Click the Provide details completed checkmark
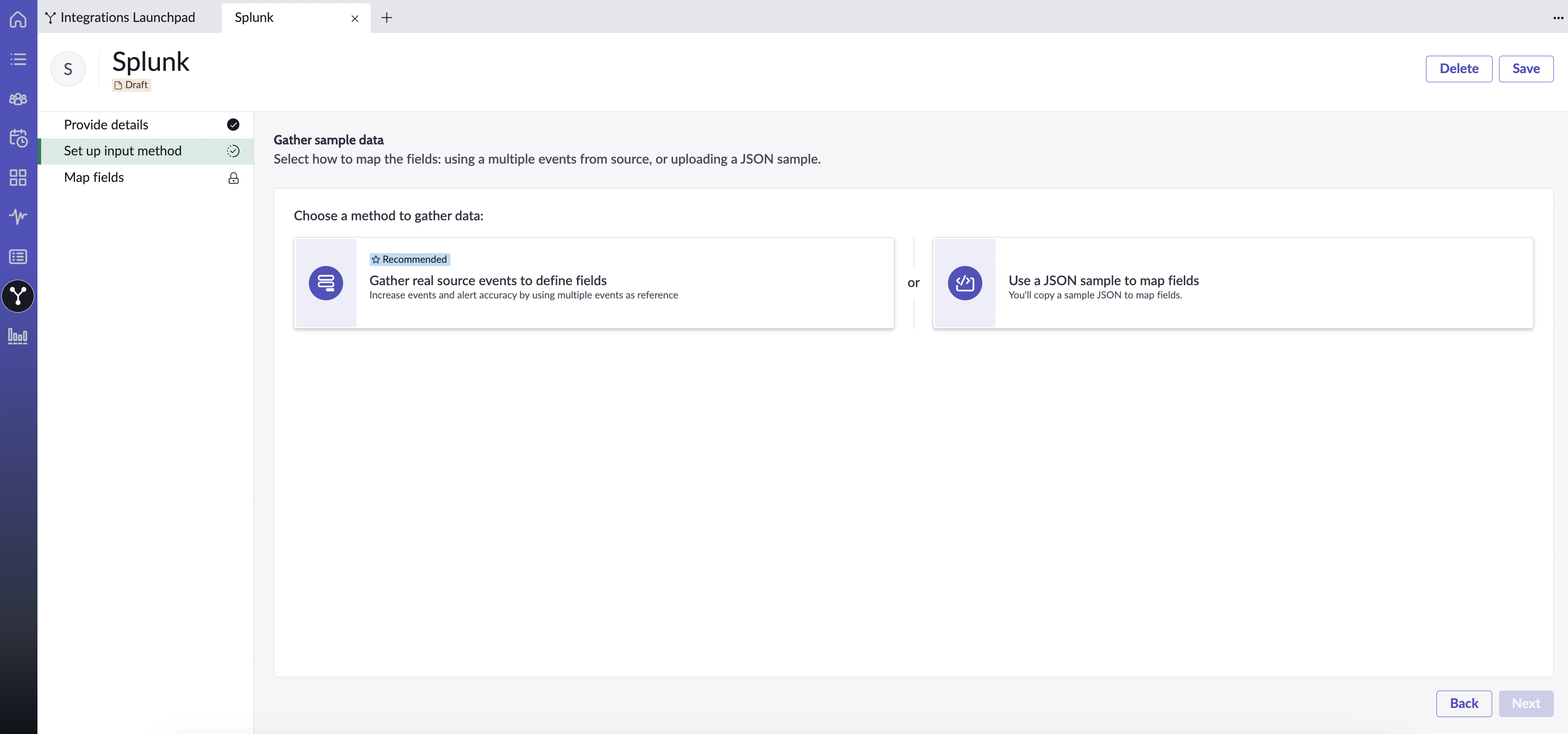1568x734 pixels. [233, 125]
